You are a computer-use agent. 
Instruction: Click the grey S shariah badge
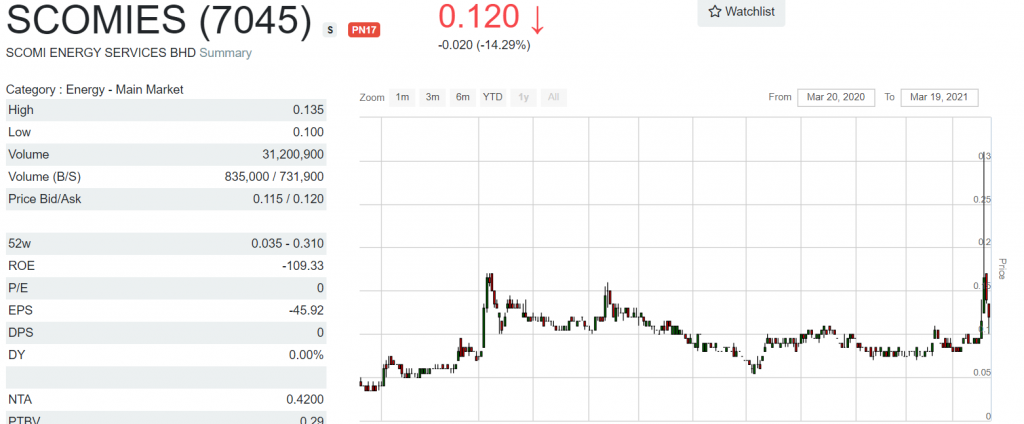pos(330,29)
